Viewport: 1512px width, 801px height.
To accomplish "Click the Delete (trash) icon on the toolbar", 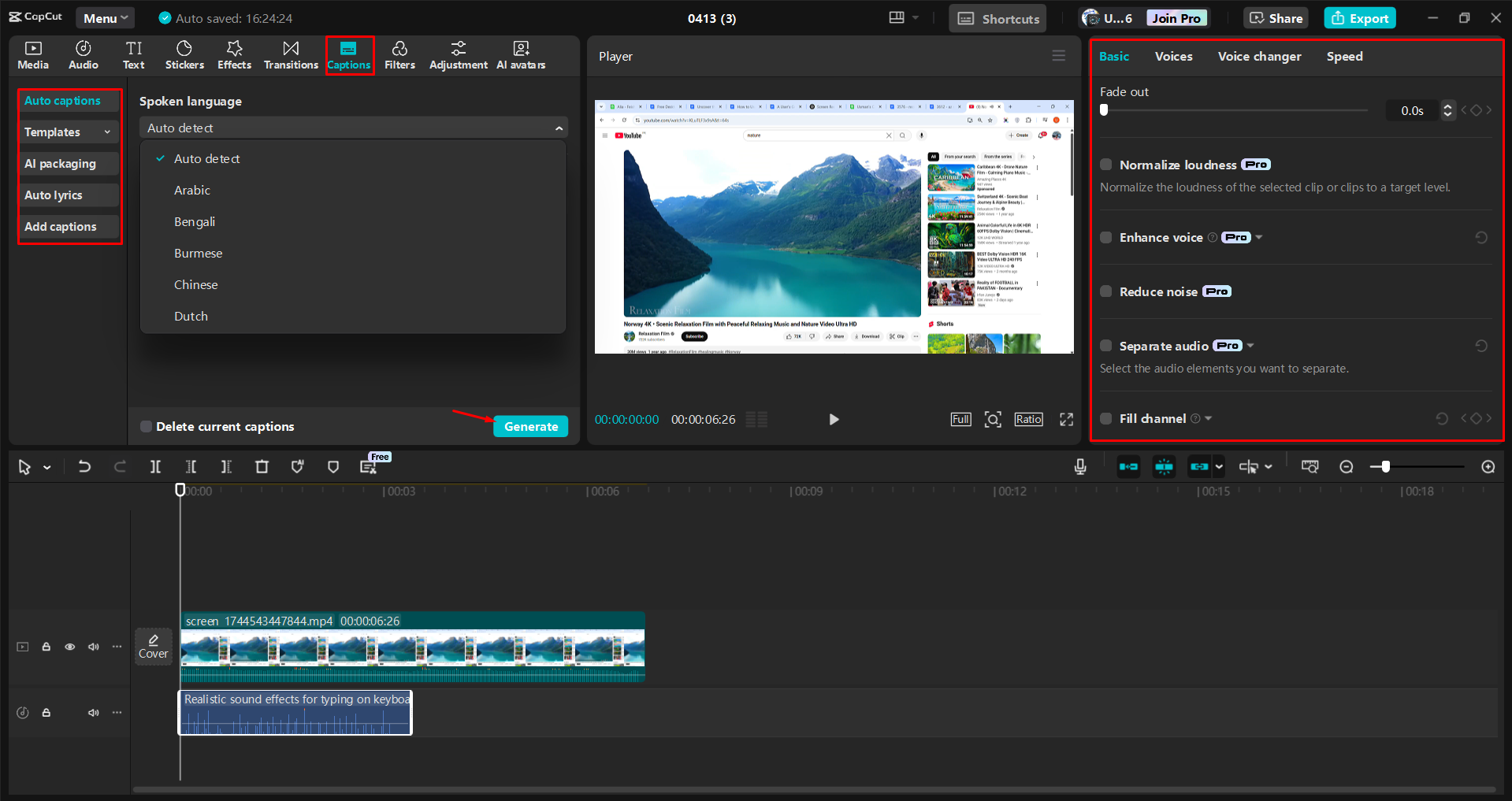I will 262,466.
